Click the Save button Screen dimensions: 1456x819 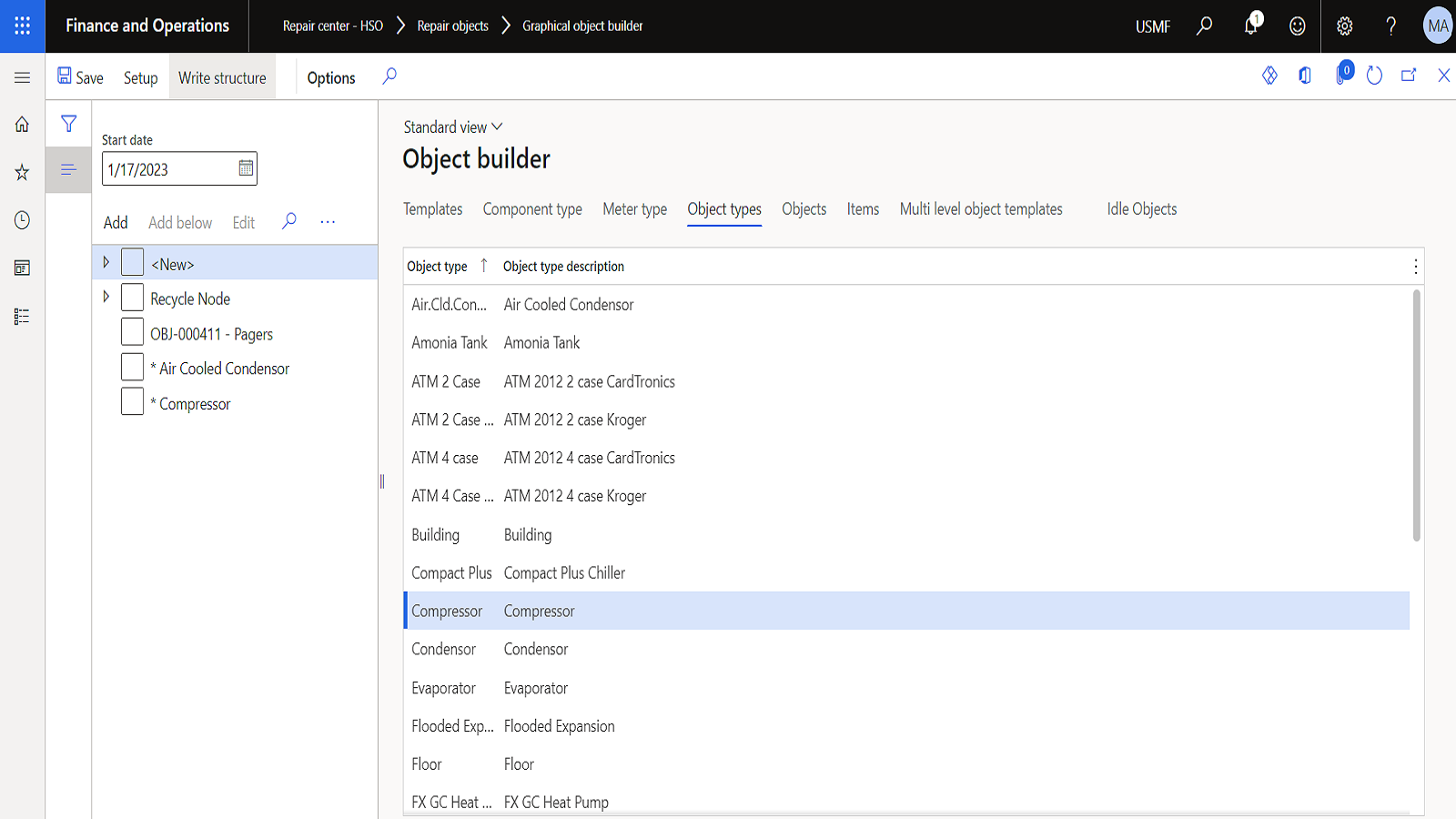[x=80, y=77]
